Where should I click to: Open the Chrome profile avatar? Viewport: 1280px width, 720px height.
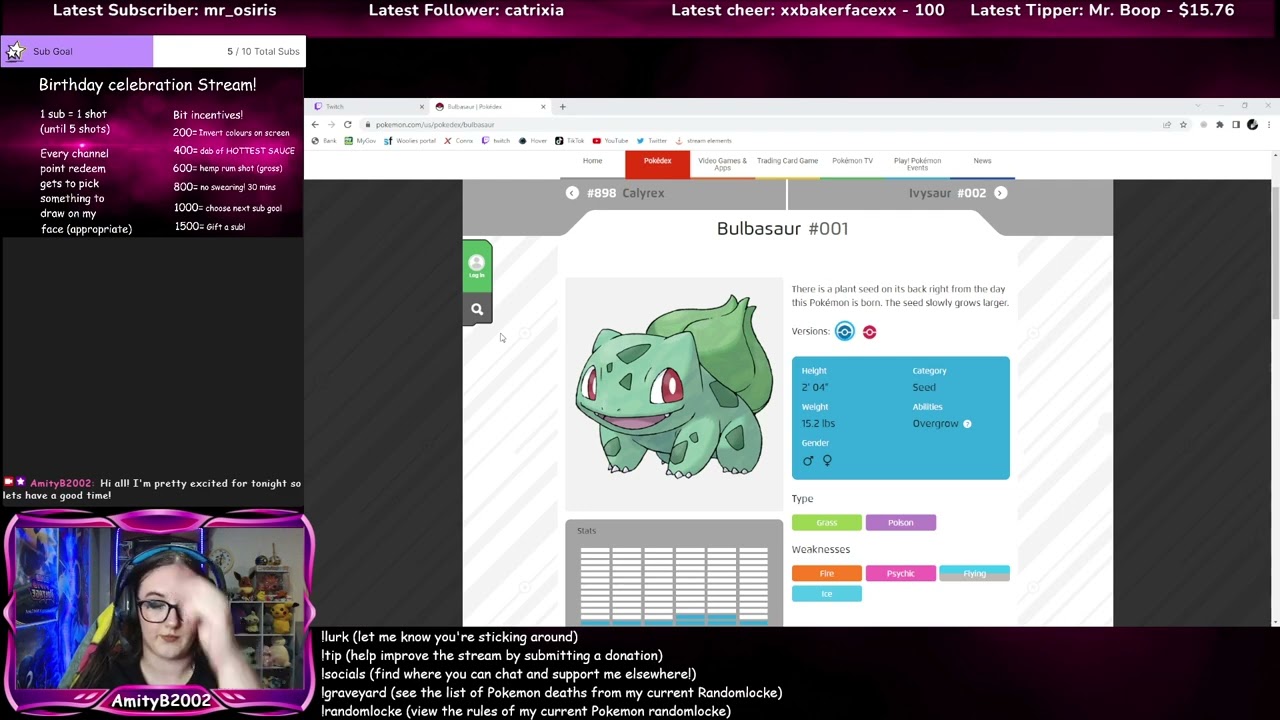click(x=1252, y=125)
